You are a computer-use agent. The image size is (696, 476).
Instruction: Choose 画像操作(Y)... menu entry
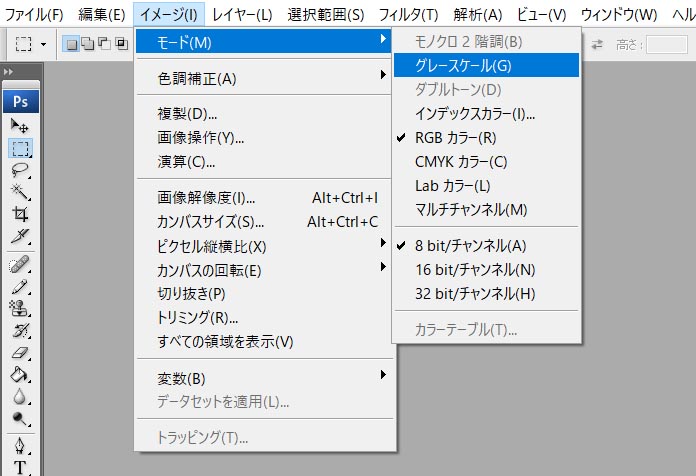[x=263, y=138]
